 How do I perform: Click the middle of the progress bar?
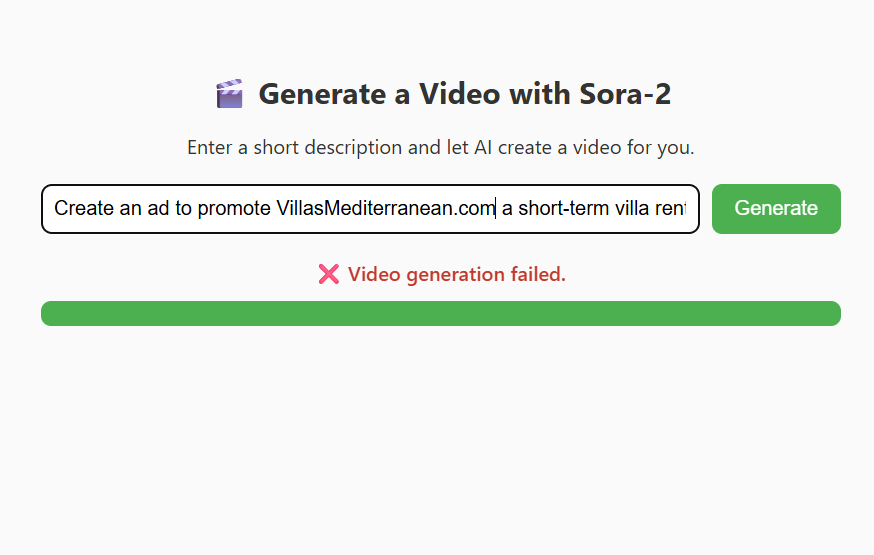(440, 313)
